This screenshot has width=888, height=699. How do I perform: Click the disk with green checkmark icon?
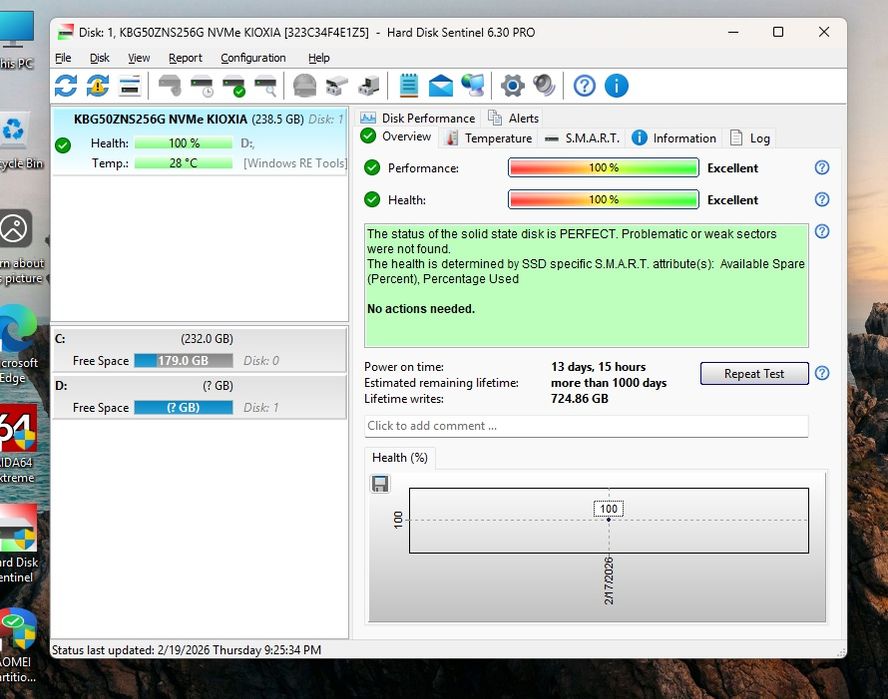[x=233, y=86]
